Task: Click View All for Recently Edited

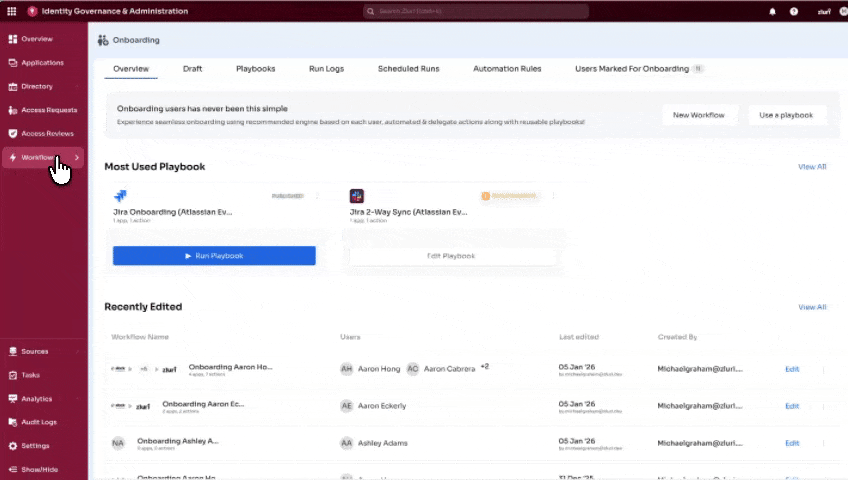Action: [812, 307]
